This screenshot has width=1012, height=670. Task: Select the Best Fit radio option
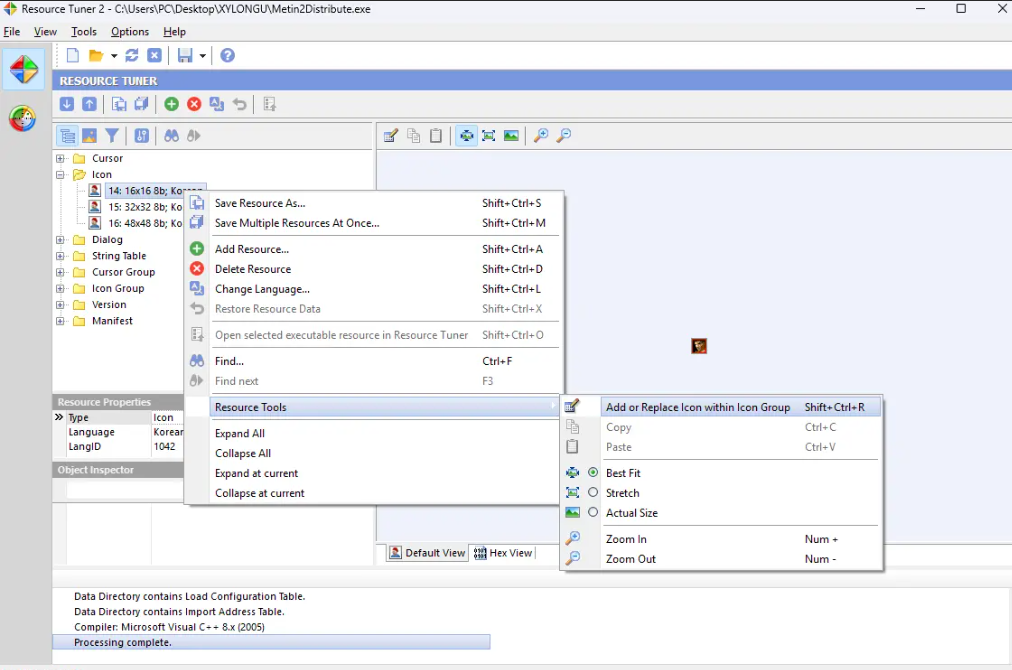(x=593, y=473)
